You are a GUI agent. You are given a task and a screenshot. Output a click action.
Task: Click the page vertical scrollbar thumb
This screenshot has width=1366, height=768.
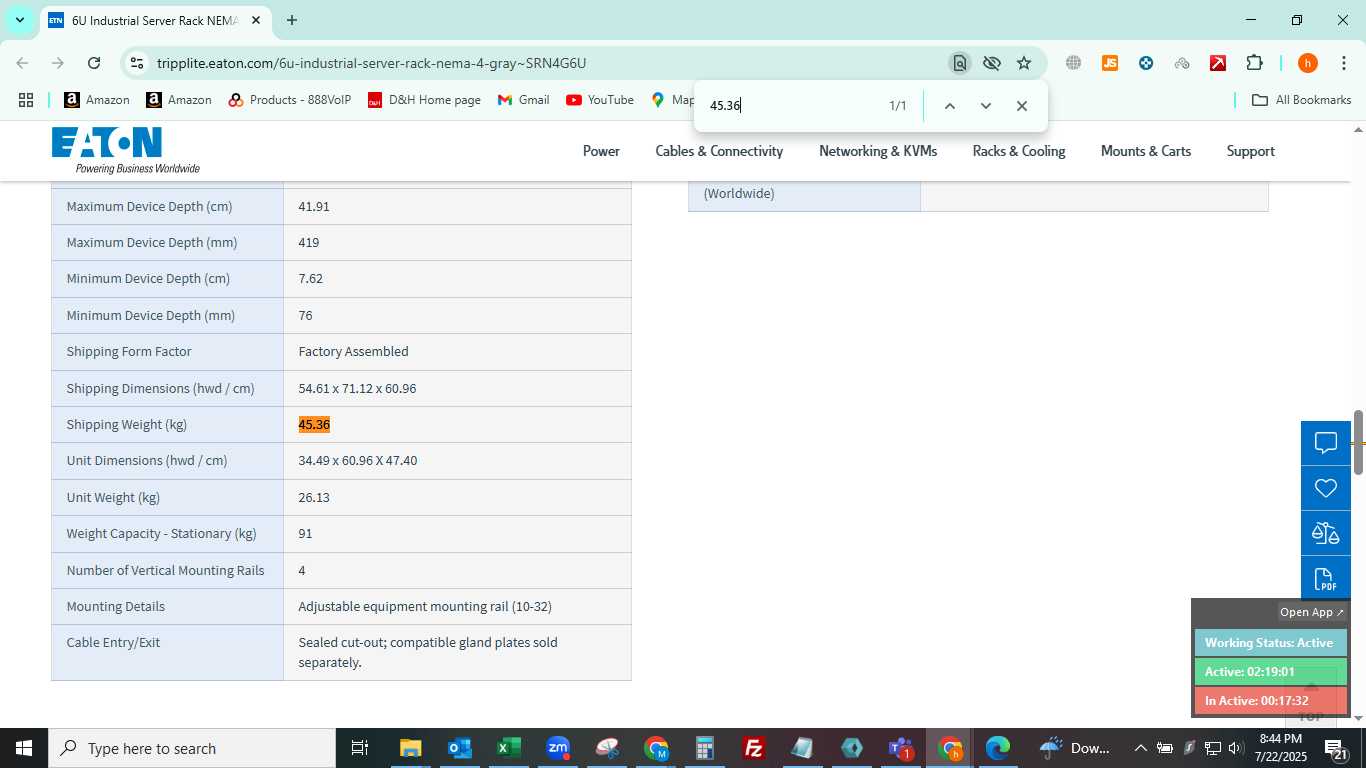(1358, 442)
